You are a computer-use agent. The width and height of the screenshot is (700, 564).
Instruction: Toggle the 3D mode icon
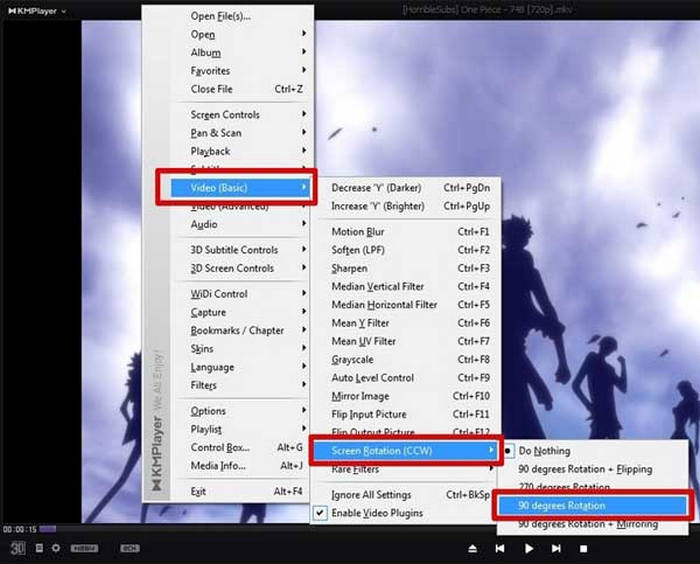point(18,548)
